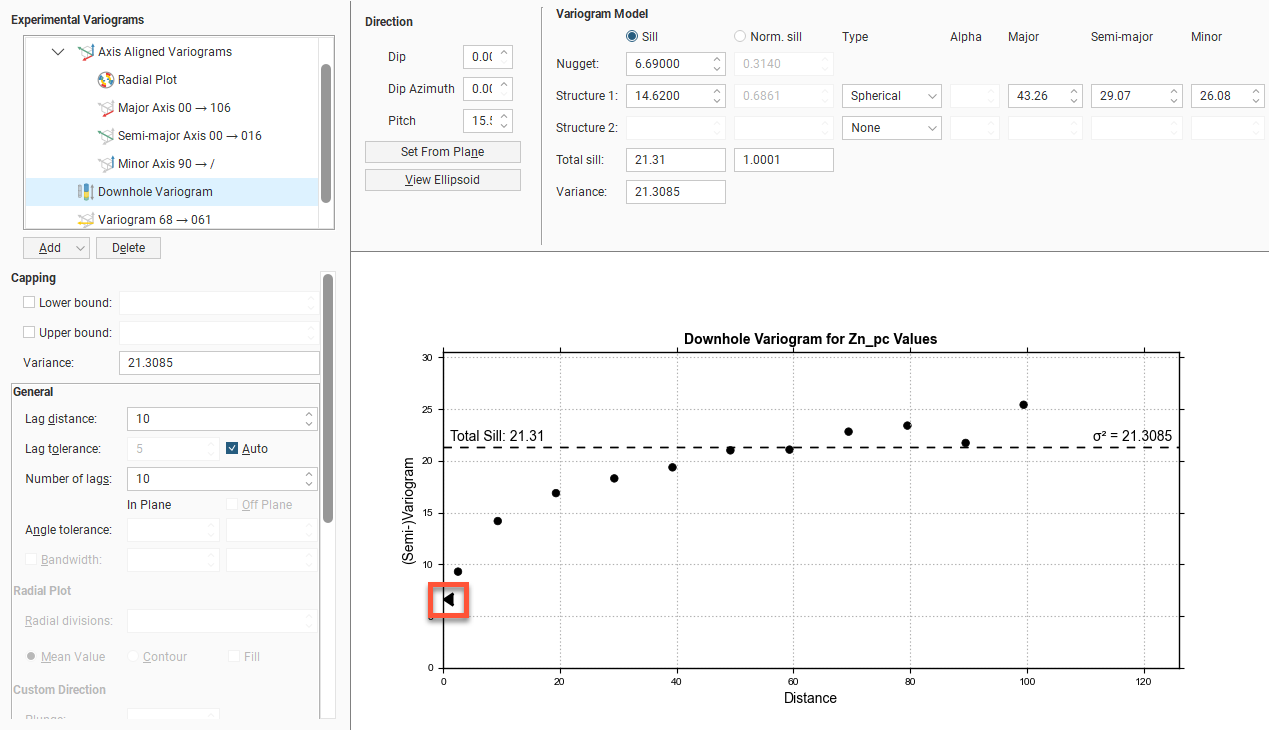Viewport: 1269px width, 730px height.
Task: Enable the Upper bound capping checkbox
Action: pos(29,332)
